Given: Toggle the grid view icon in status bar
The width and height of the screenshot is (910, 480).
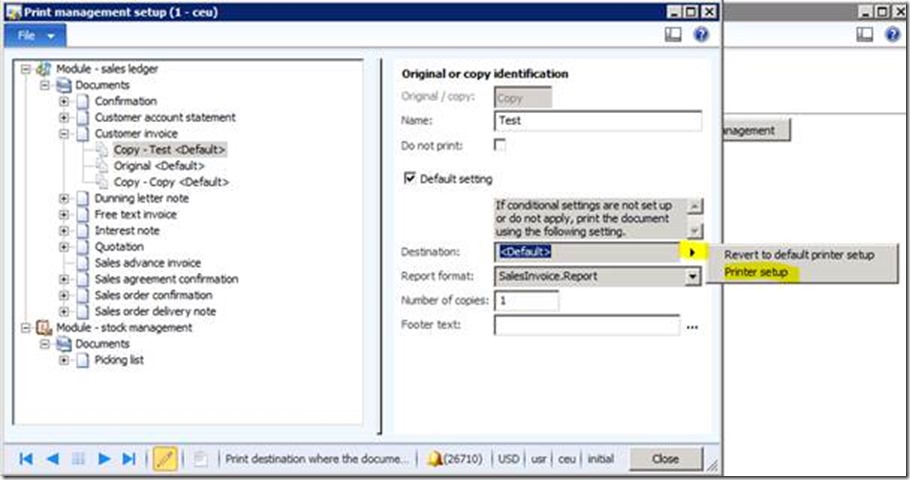Looking at the screenshot, I should (x=78, y=459).
